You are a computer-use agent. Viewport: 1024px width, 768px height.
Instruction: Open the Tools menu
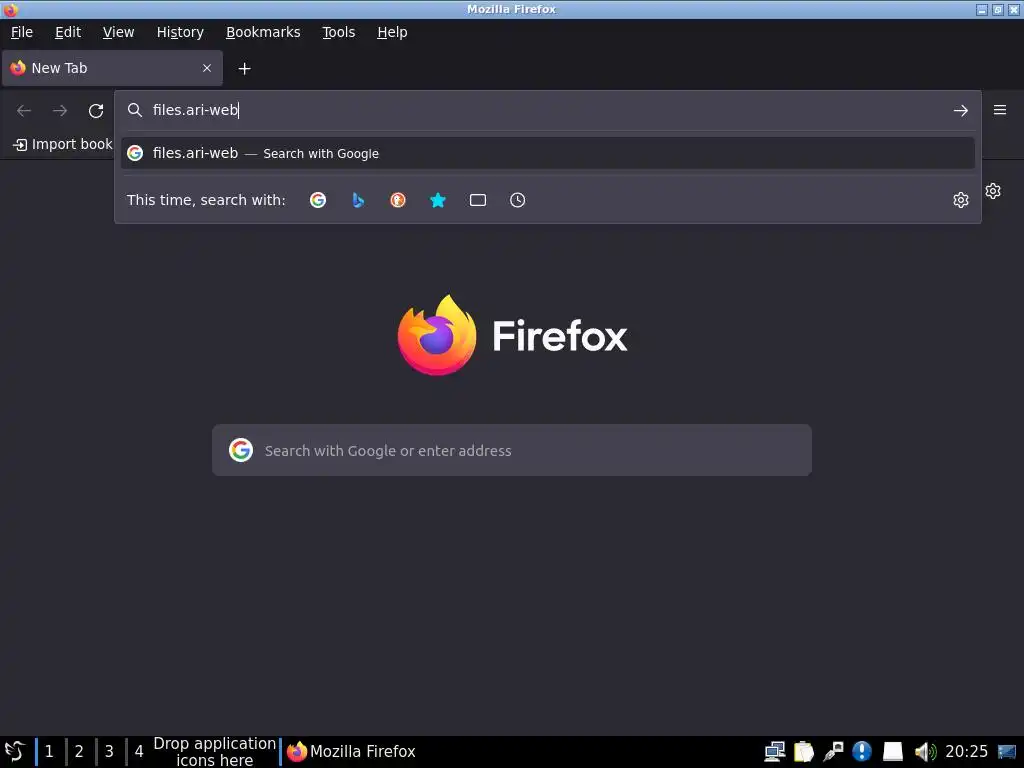click(338, 32)
